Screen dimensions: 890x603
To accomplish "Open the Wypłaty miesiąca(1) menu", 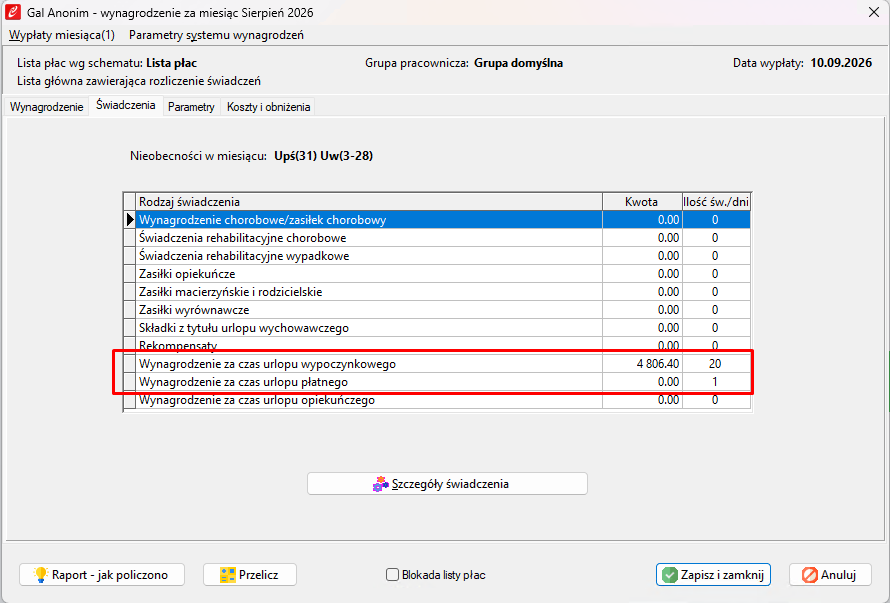I will coord(62,35).
